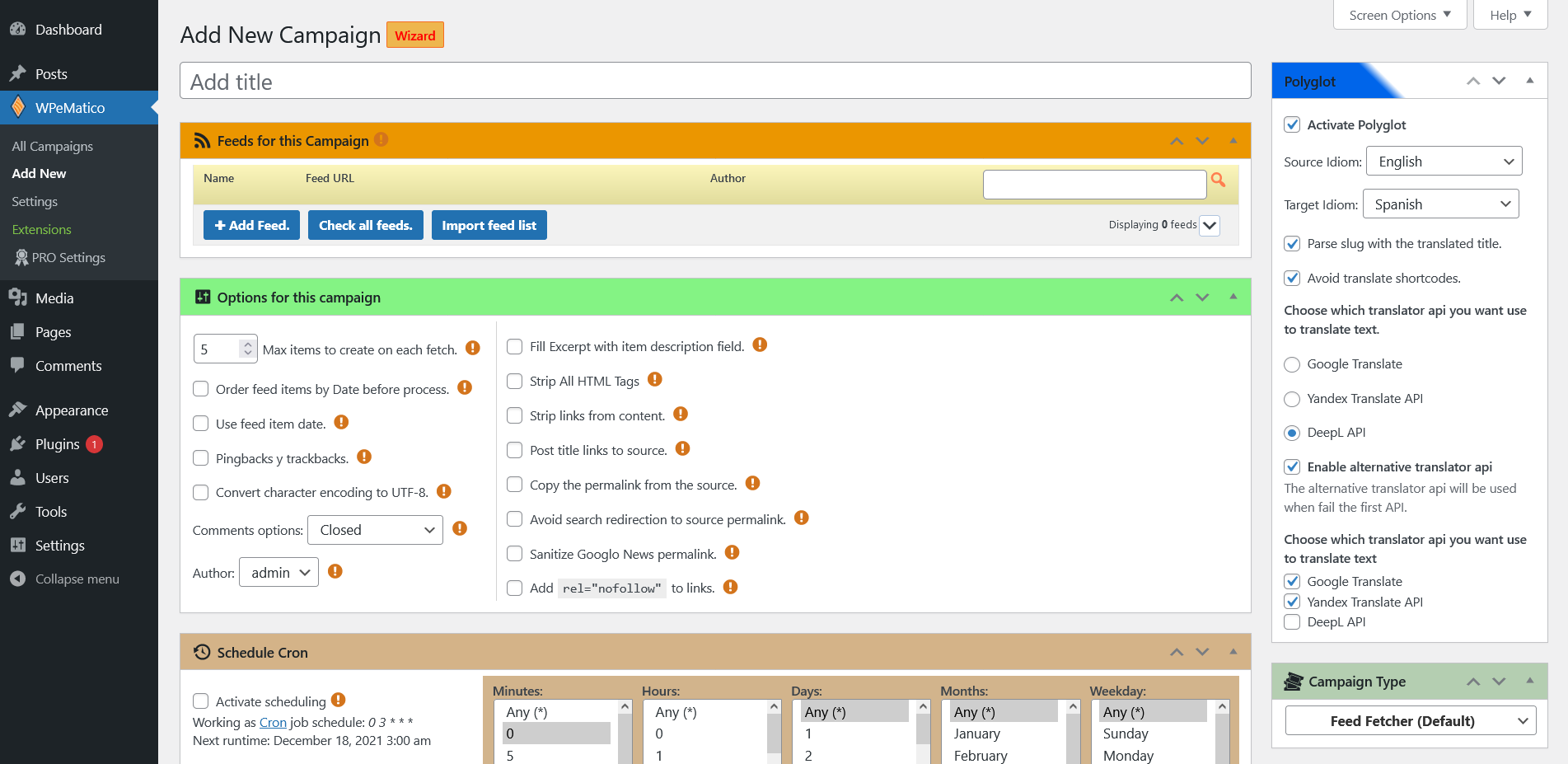1568x764 pixels.
Task: Follow the Cron link
Action: pos(273,722)
